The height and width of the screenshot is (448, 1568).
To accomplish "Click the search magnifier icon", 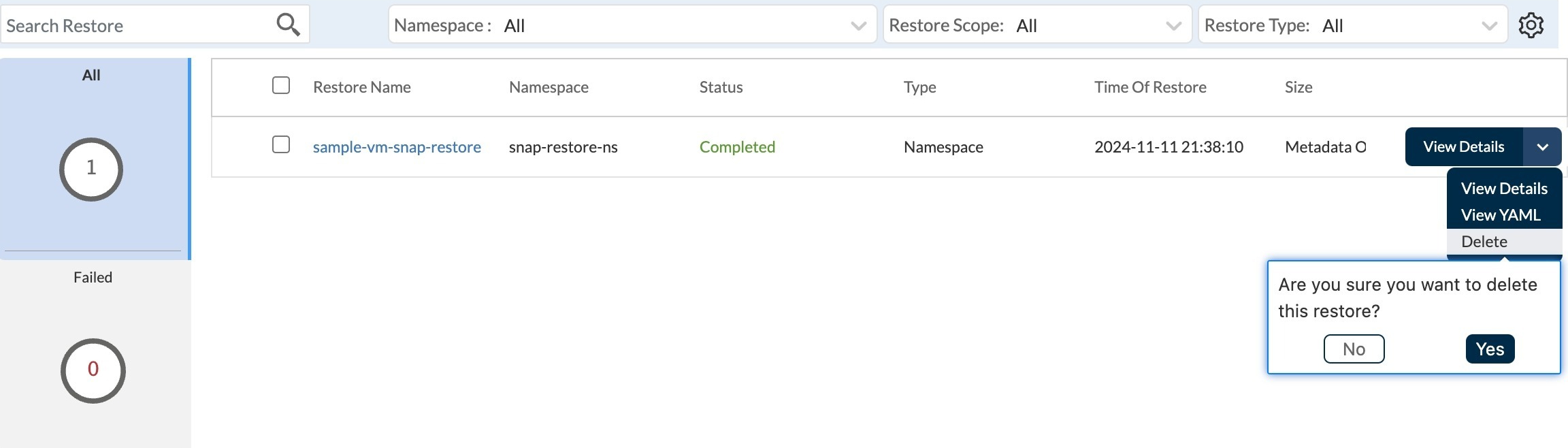I will pyautogui.click(x=288, y=25).
